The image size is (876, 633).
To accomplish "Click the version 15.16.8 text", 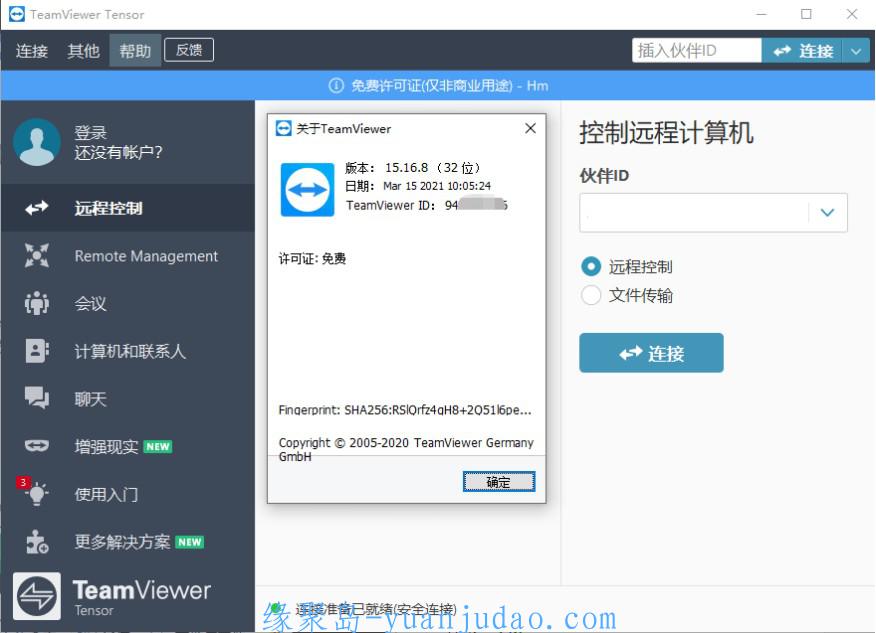I will 412,168.
